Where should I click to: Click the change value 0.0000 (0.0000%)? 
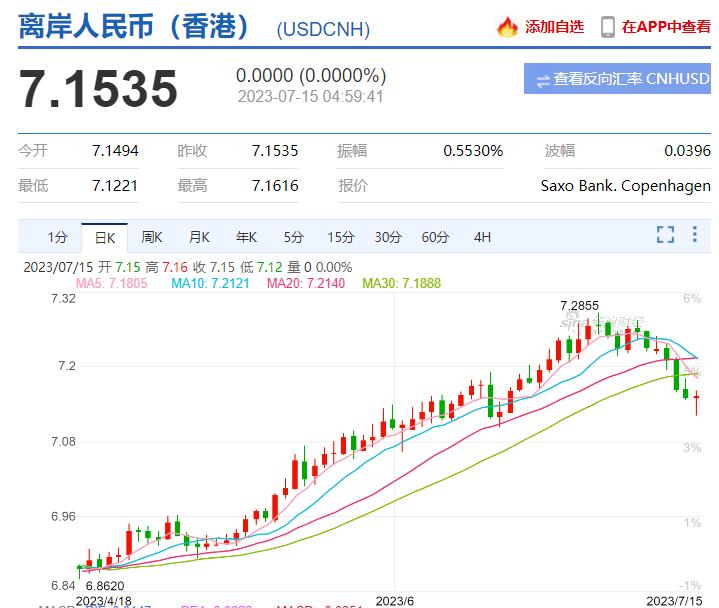[x=311, y=75]
